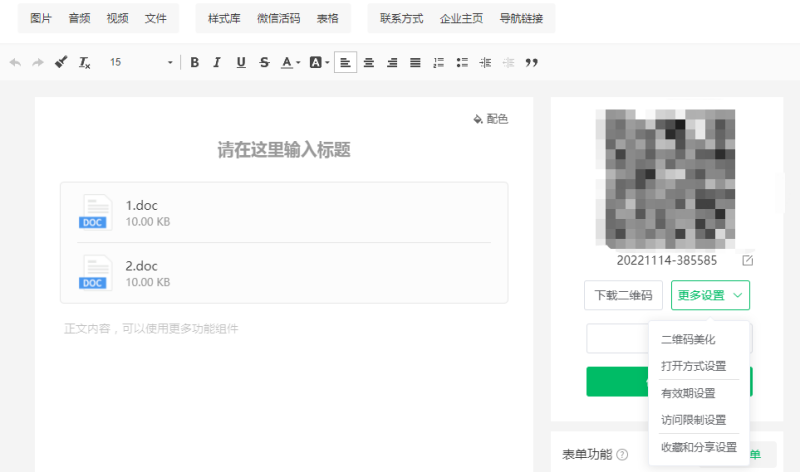Image resolution: width=800 pixels, height=472 pixels.
Task: Align text left
Action: pyautogui.click(x=345, y=62)
